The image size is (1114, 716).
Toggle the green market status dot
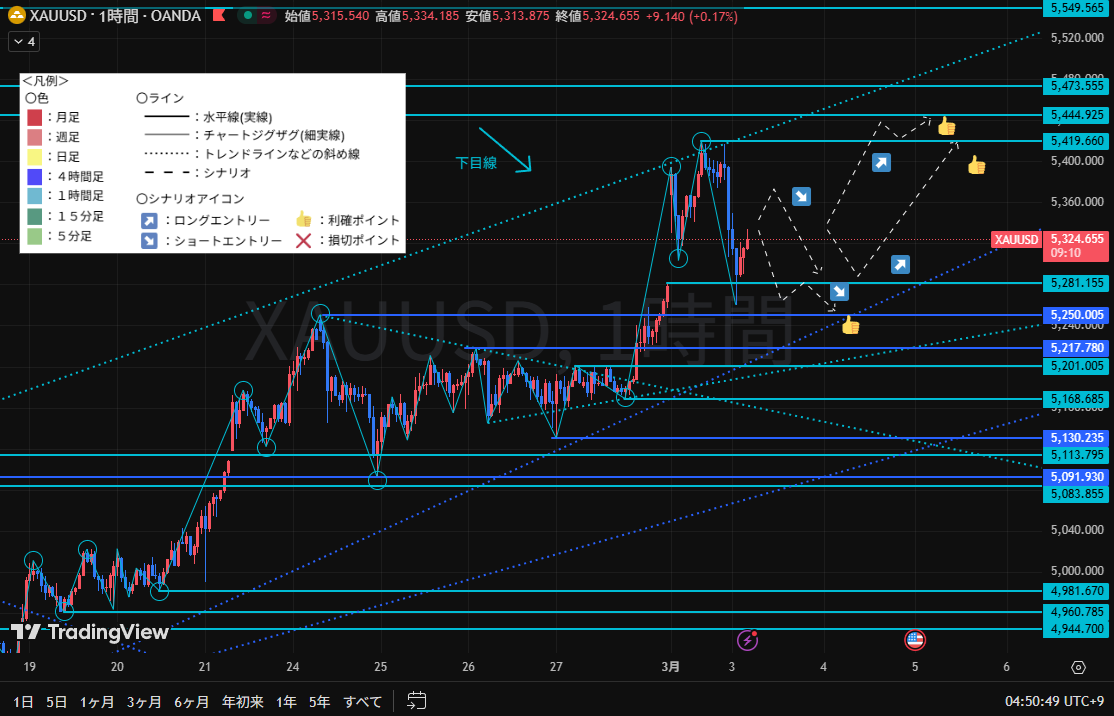tap(245, 16)
